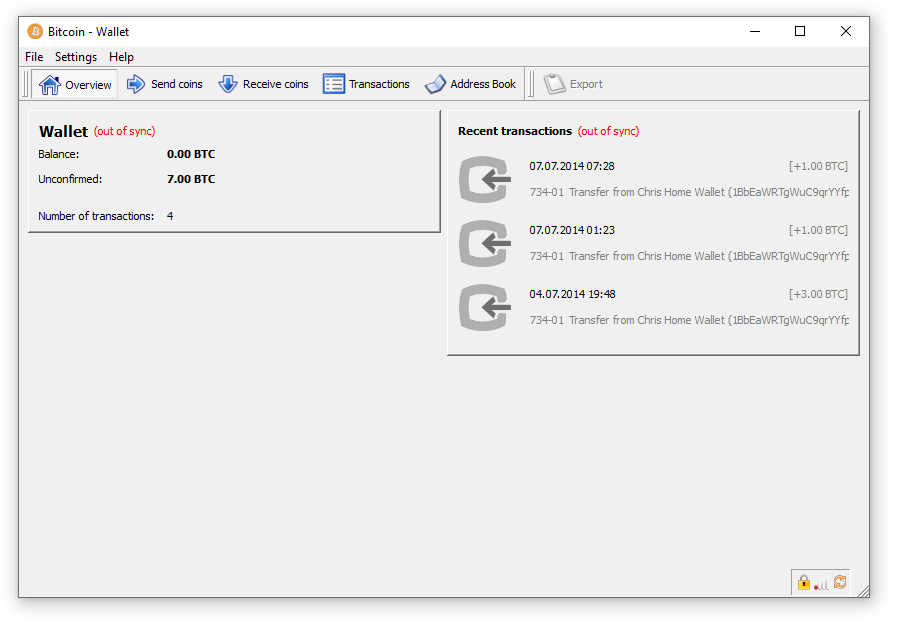Click the Balance: label
This screenshot has height=621, width=905.
[58, 154]
